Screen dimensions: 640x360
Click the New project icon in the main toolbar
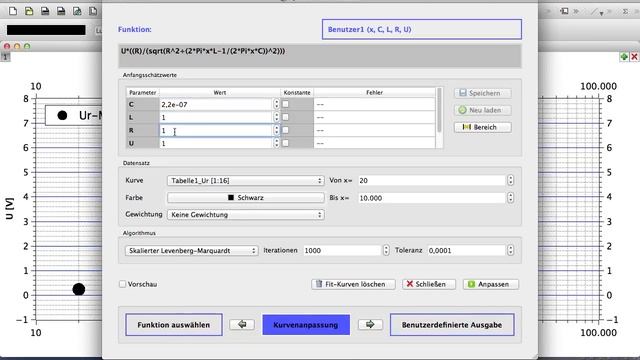(x=13, y=11)
